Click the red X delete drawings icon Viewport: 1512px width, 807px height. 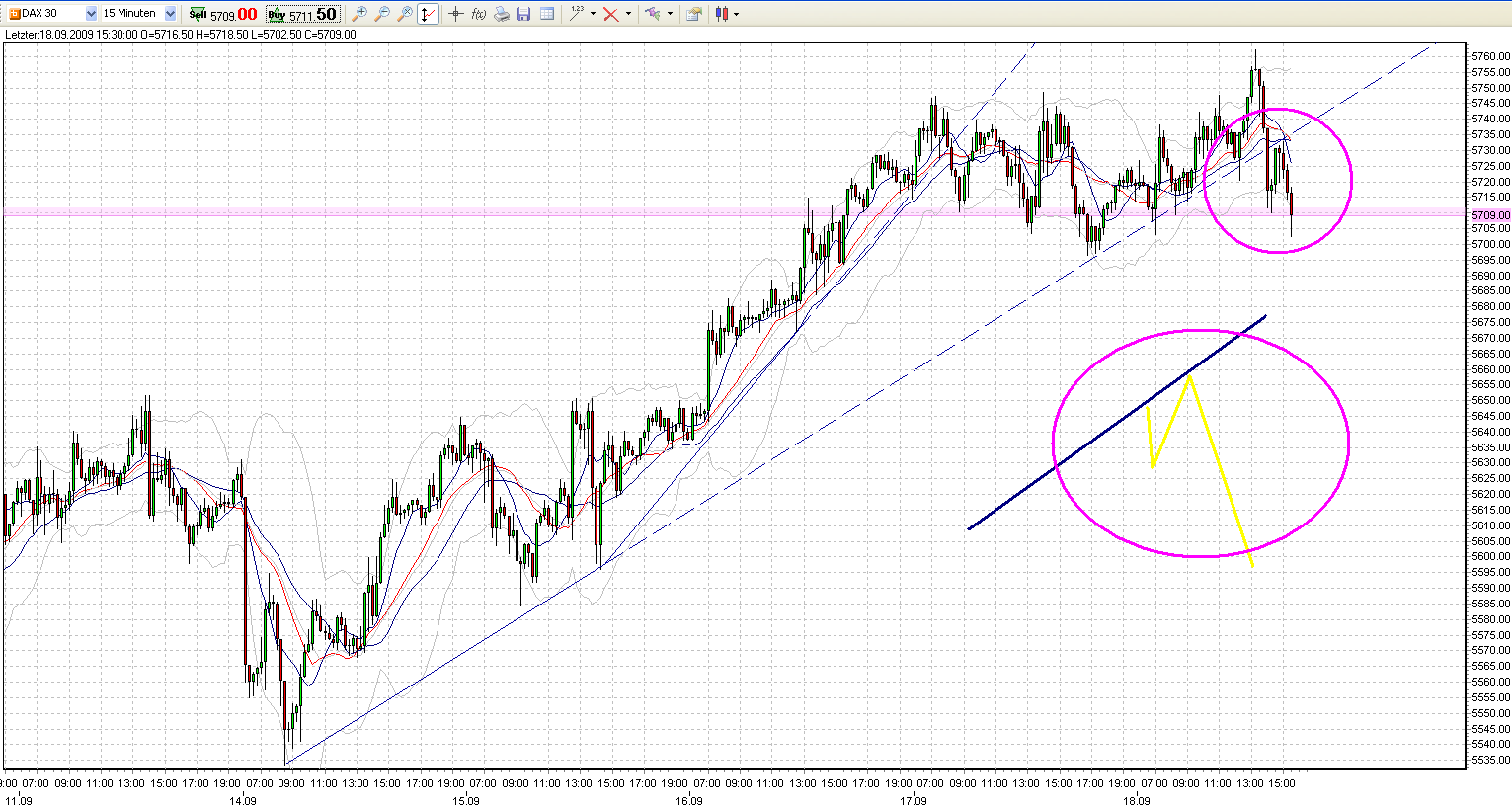click(611, 14)
